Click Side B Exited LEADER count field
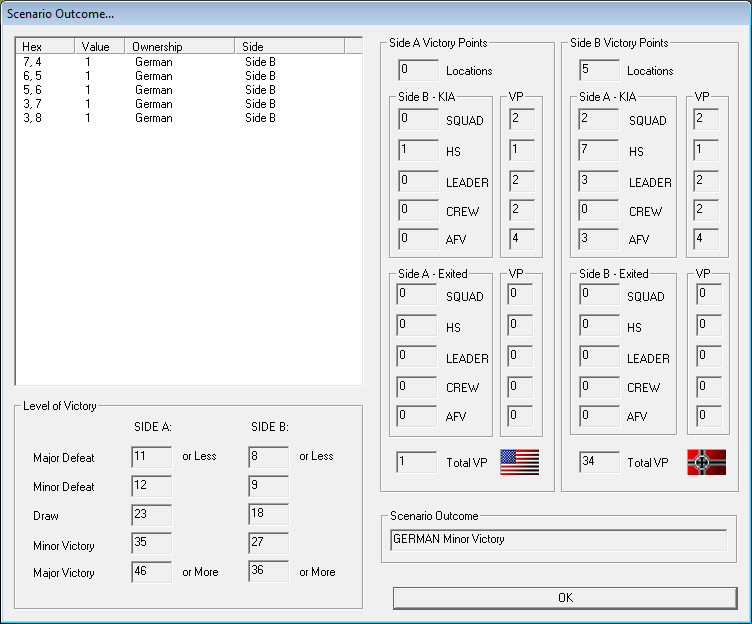 click(x=599, y=356)
